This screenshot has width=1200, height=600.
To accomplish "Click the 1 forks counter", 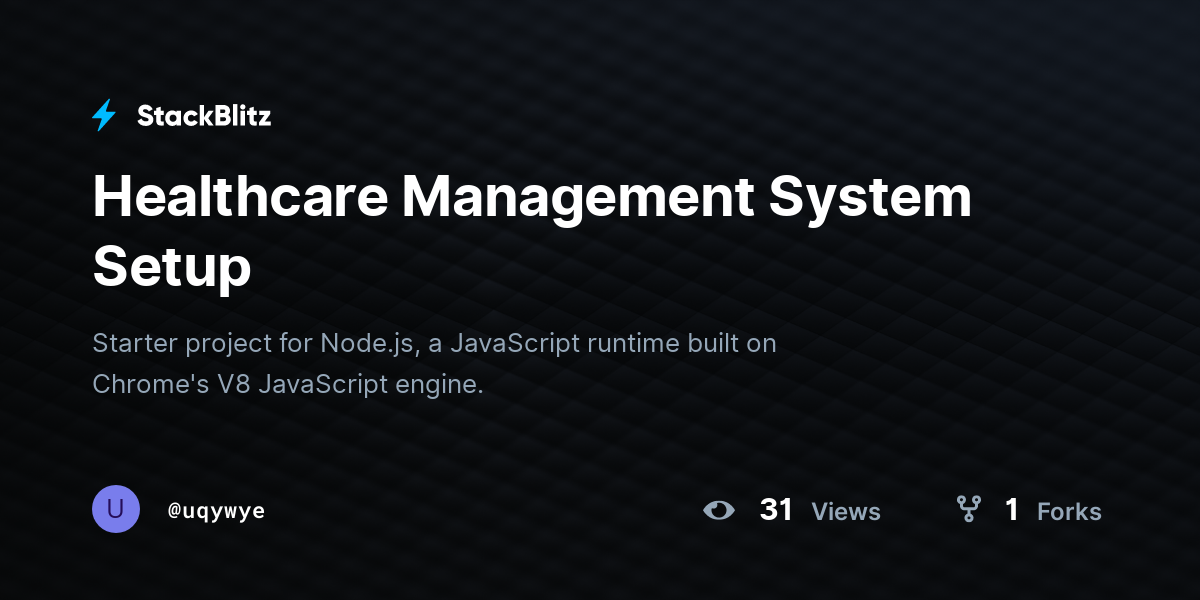I will point(1012,510).
